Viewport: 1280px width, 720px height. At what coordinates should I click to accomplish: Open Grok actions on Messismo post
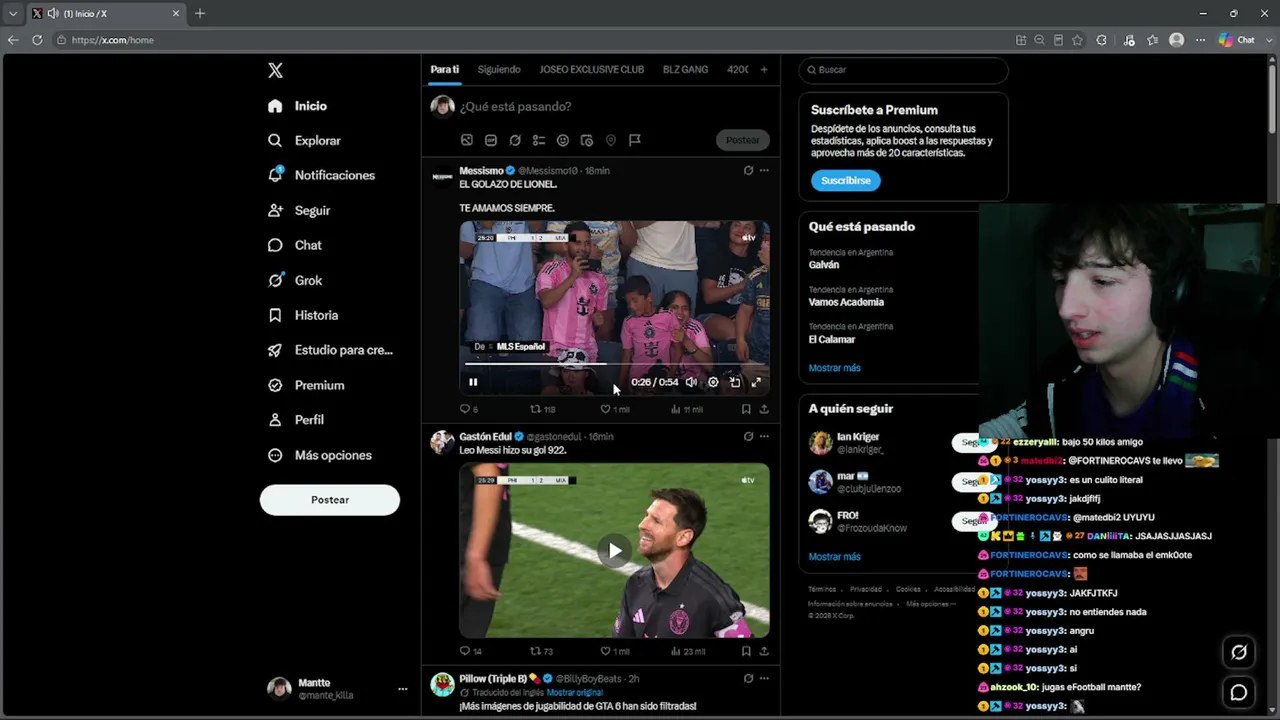(748, 171)
